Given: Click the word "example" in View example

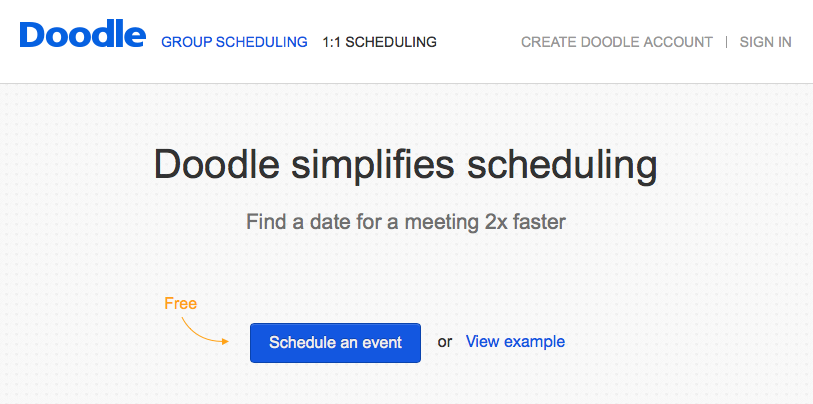Looking at the screenshot, I should pyautogui.click(x=534, y=342).
